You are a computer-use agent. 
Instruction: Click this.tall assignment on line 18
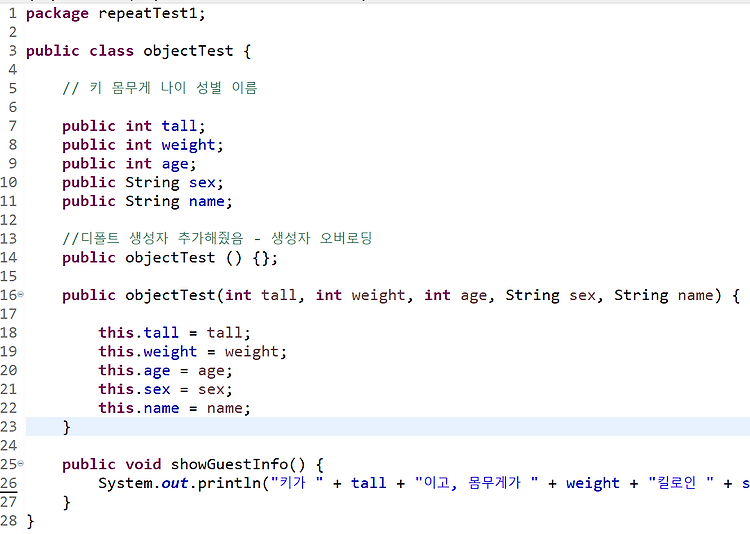[174, 333]
